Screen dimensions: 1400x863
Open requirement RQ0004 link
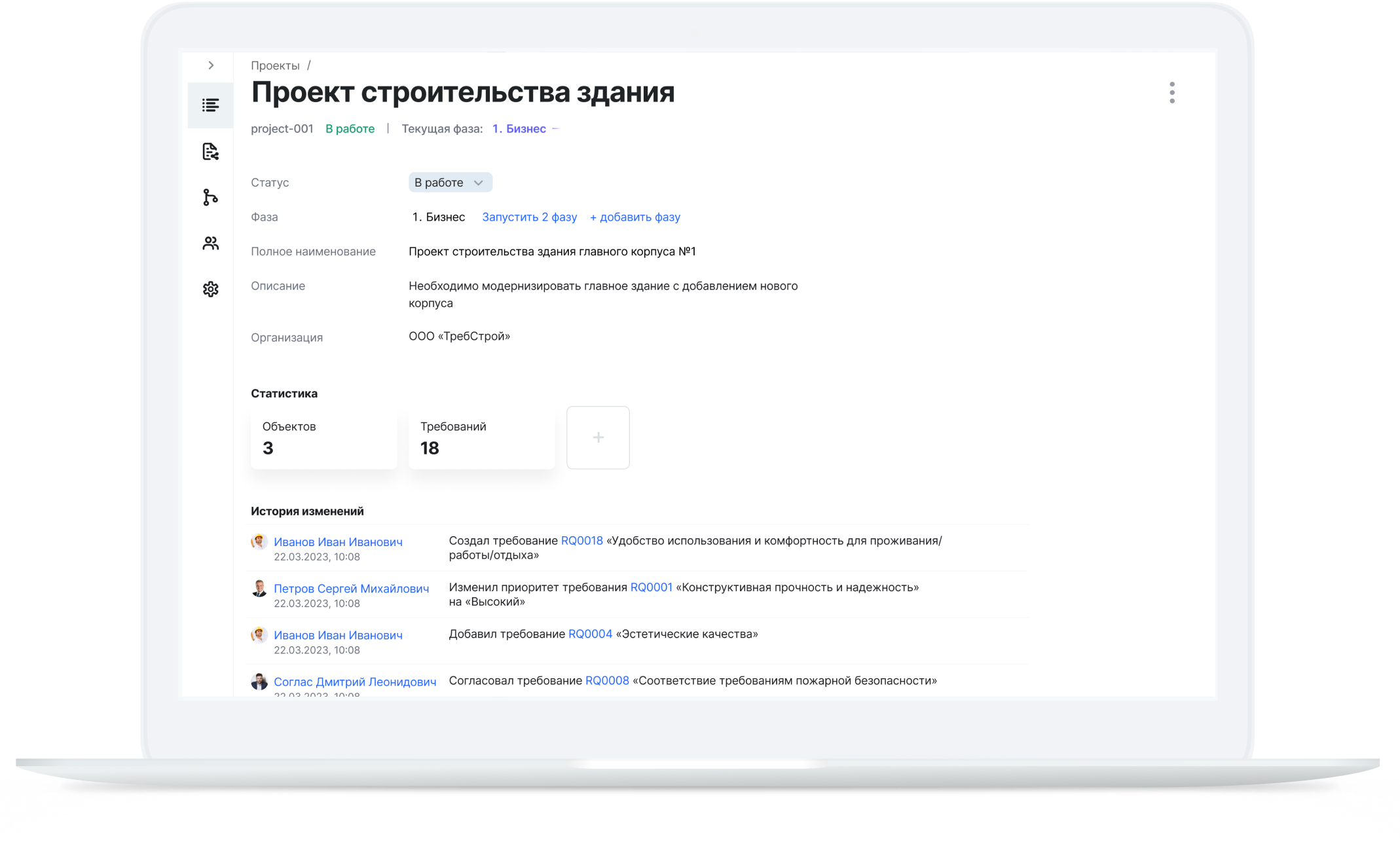pyautogui.click(x=590, y=634)
